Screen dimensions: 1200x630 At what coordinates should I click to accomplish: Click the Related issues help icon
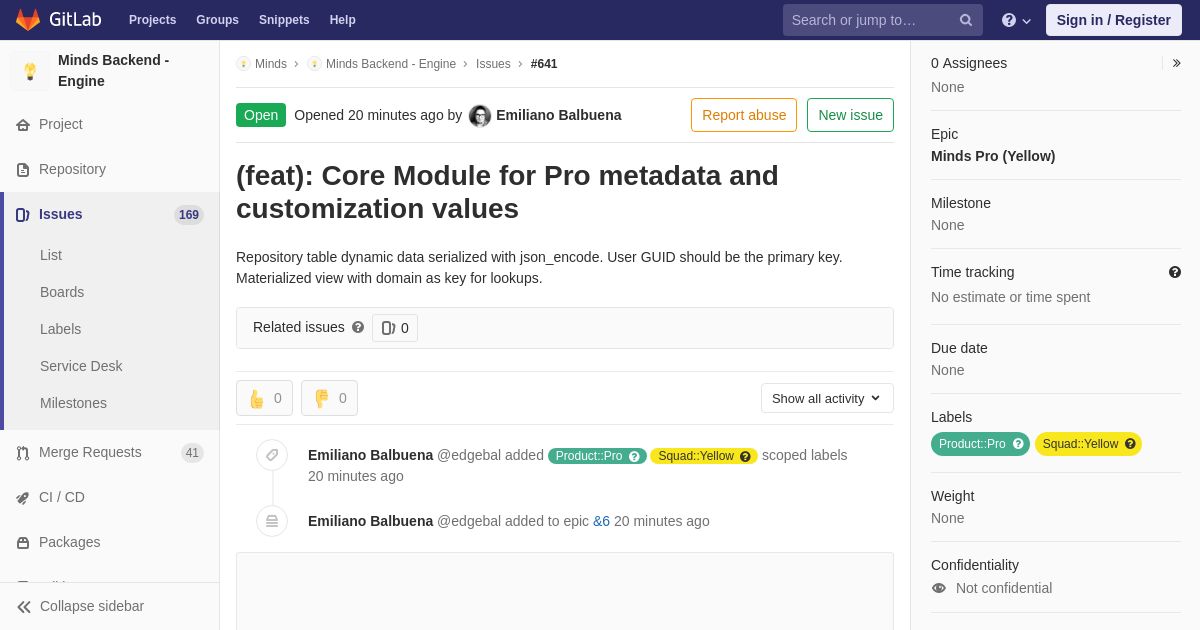(x=358, y=327)
